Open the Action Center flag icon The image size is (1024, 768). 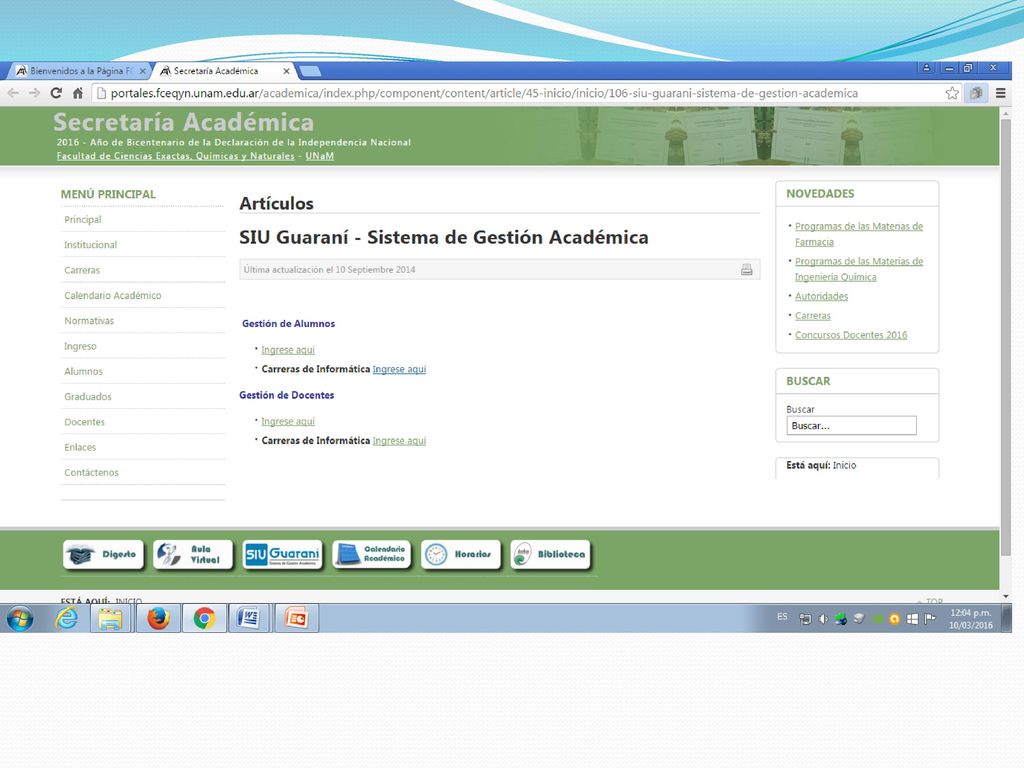930,618
